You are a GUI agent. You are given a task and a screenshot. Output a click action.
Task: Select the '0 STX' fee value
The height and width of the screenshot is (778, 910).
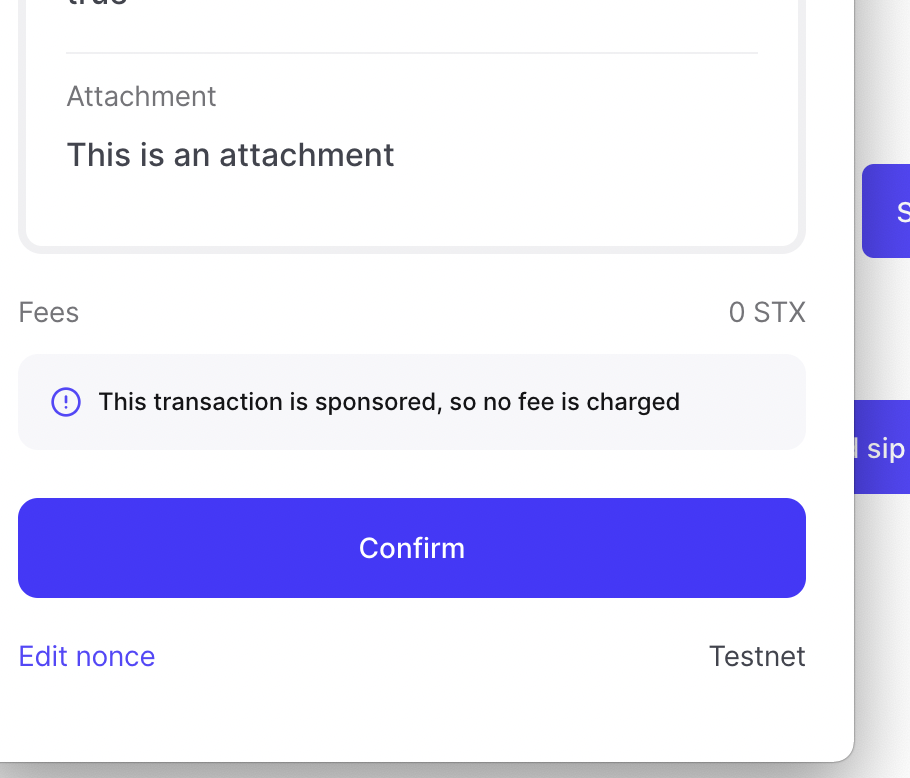tap(767, 312)
